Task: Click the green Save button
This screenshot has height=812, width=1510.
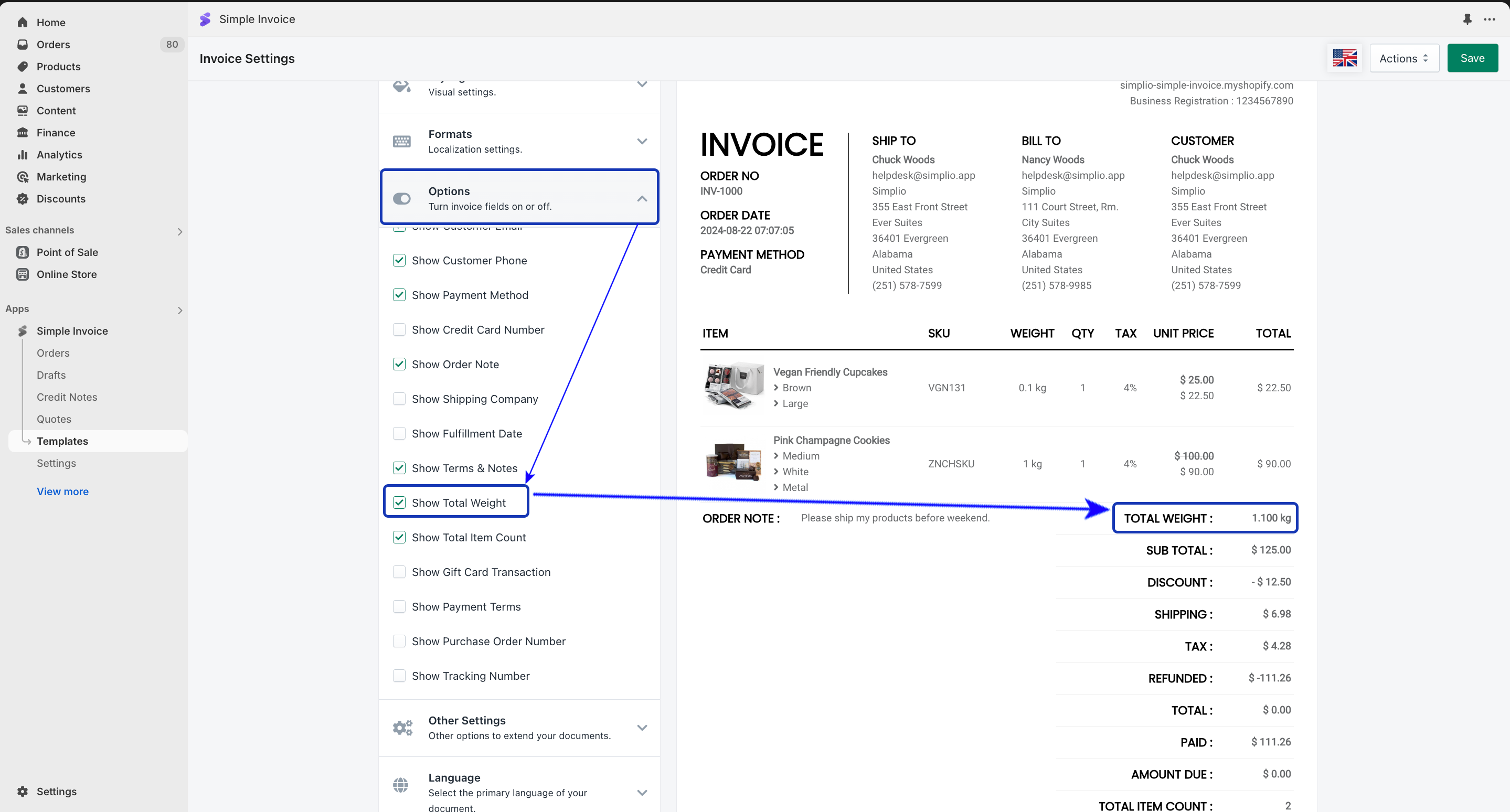Action: [x=1472, y=58]
